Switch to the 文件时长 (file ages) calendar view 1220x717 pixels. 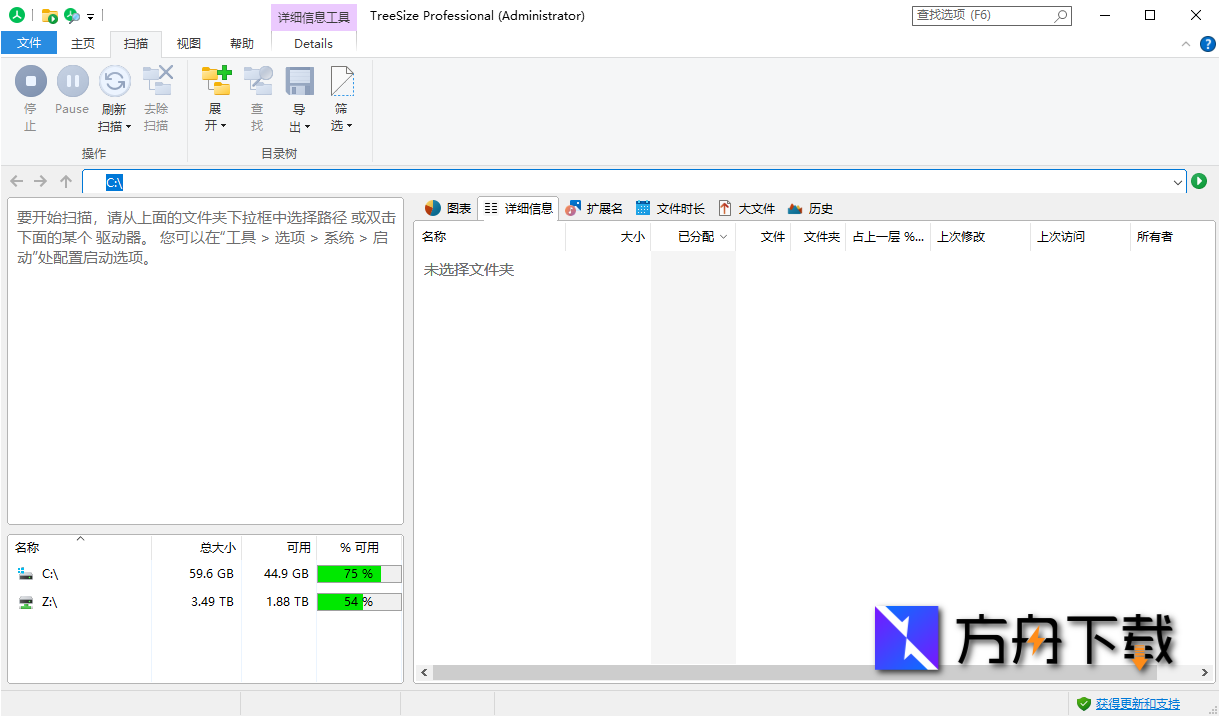tap(670, 208)
